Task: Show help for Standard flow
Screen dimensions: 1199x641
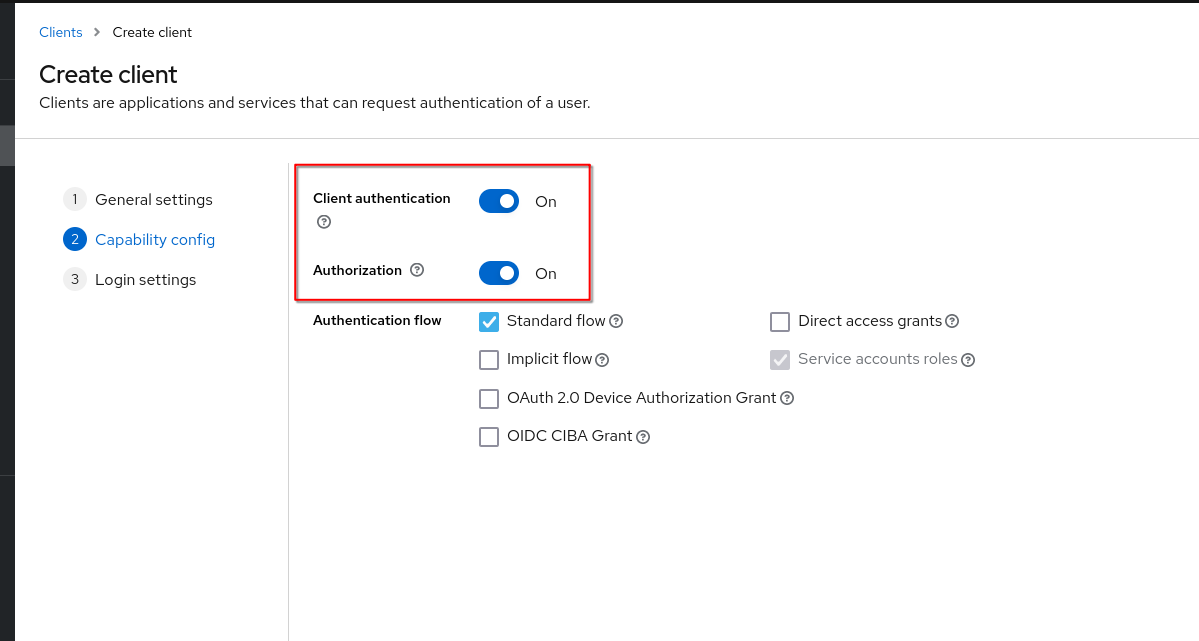Action: pyautogui.click(x=616, y=321)
